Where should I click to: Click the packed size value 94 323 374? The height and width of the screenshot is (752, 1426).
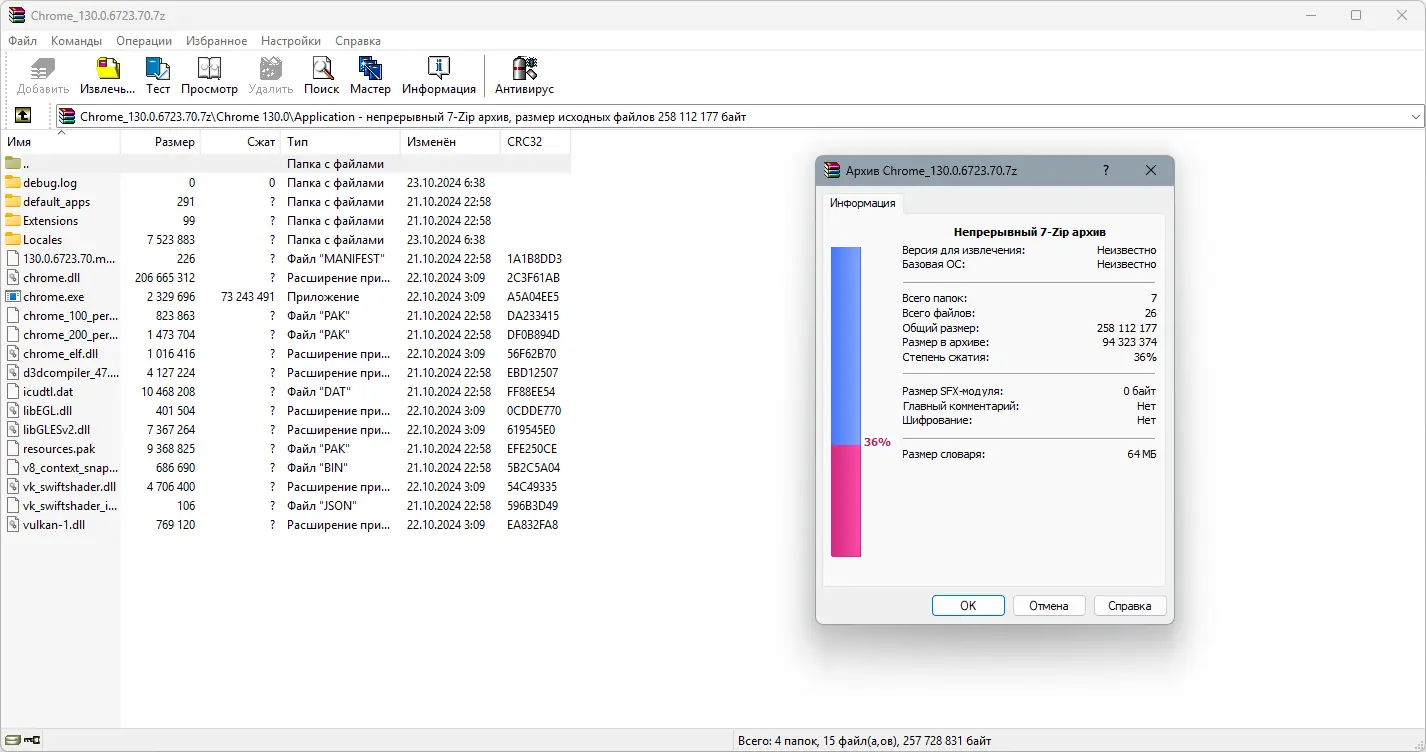[1130, 342]
